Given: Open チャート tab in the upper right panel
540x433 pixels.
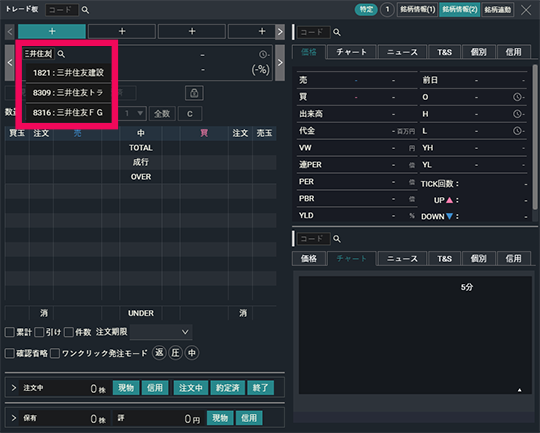Looking at the screenshot, I should [x=351, y=52].
